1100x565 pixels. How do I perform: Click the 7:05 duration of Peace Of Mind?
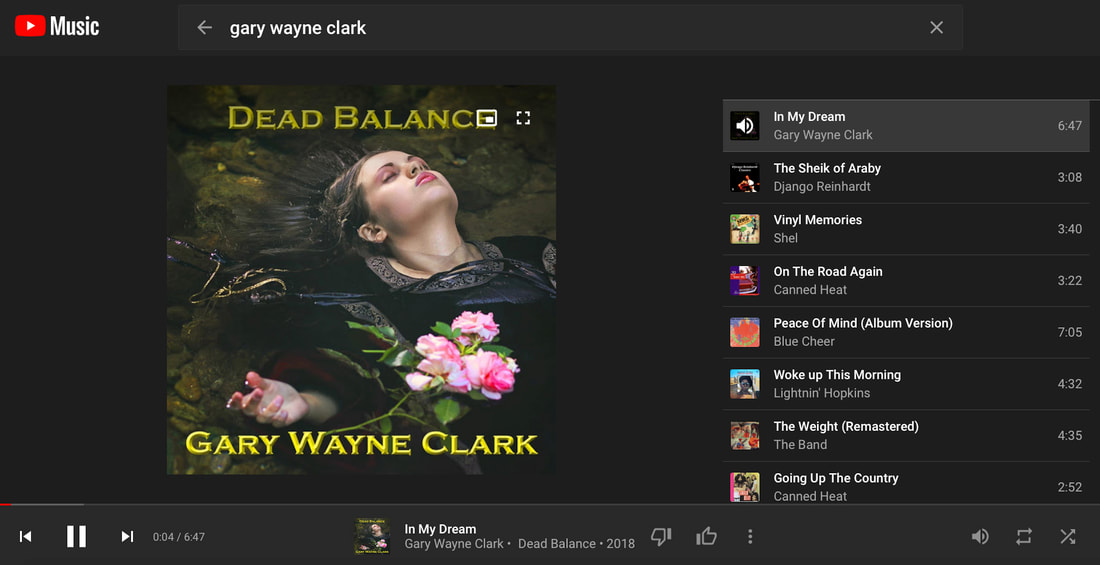point(1070,332)
